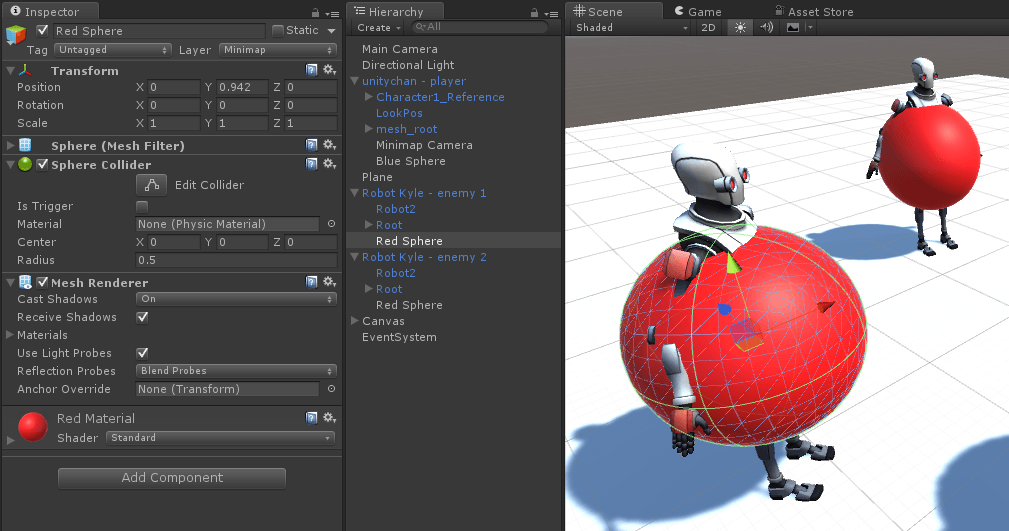Image resolution: width=1009 pixels, height=531 pixels.
Task: Click the Add Component button
Action: point(172,478)
